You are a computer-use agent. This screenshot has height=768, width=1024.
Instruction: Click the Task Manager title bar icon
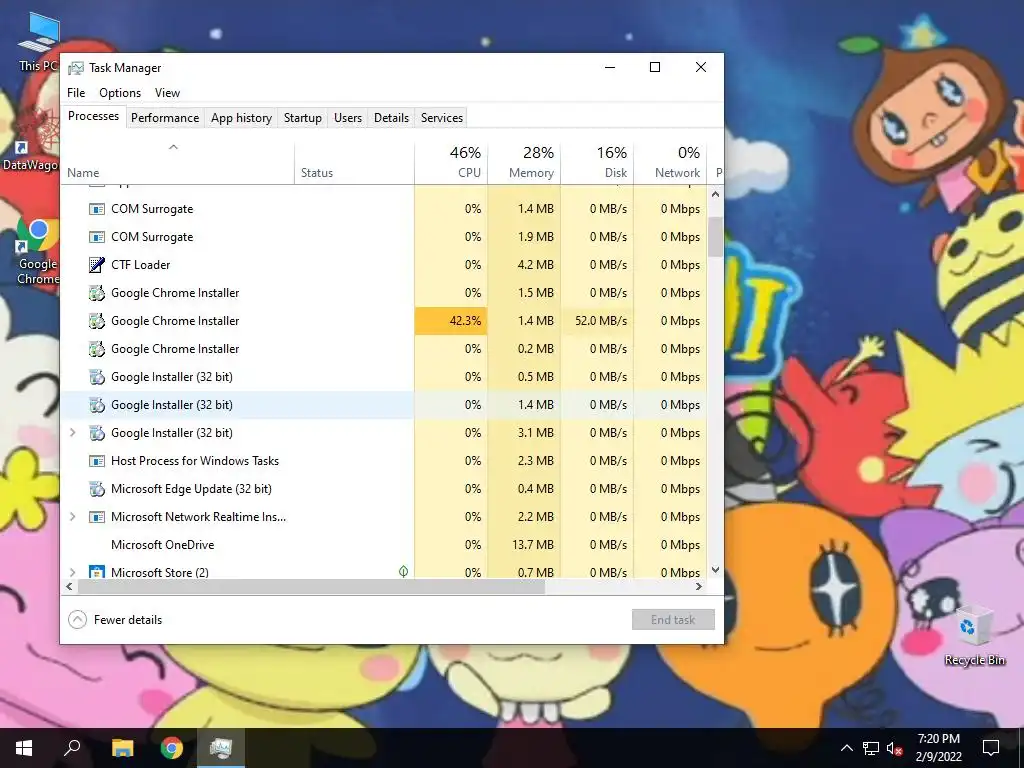click(x=76, y=68)
